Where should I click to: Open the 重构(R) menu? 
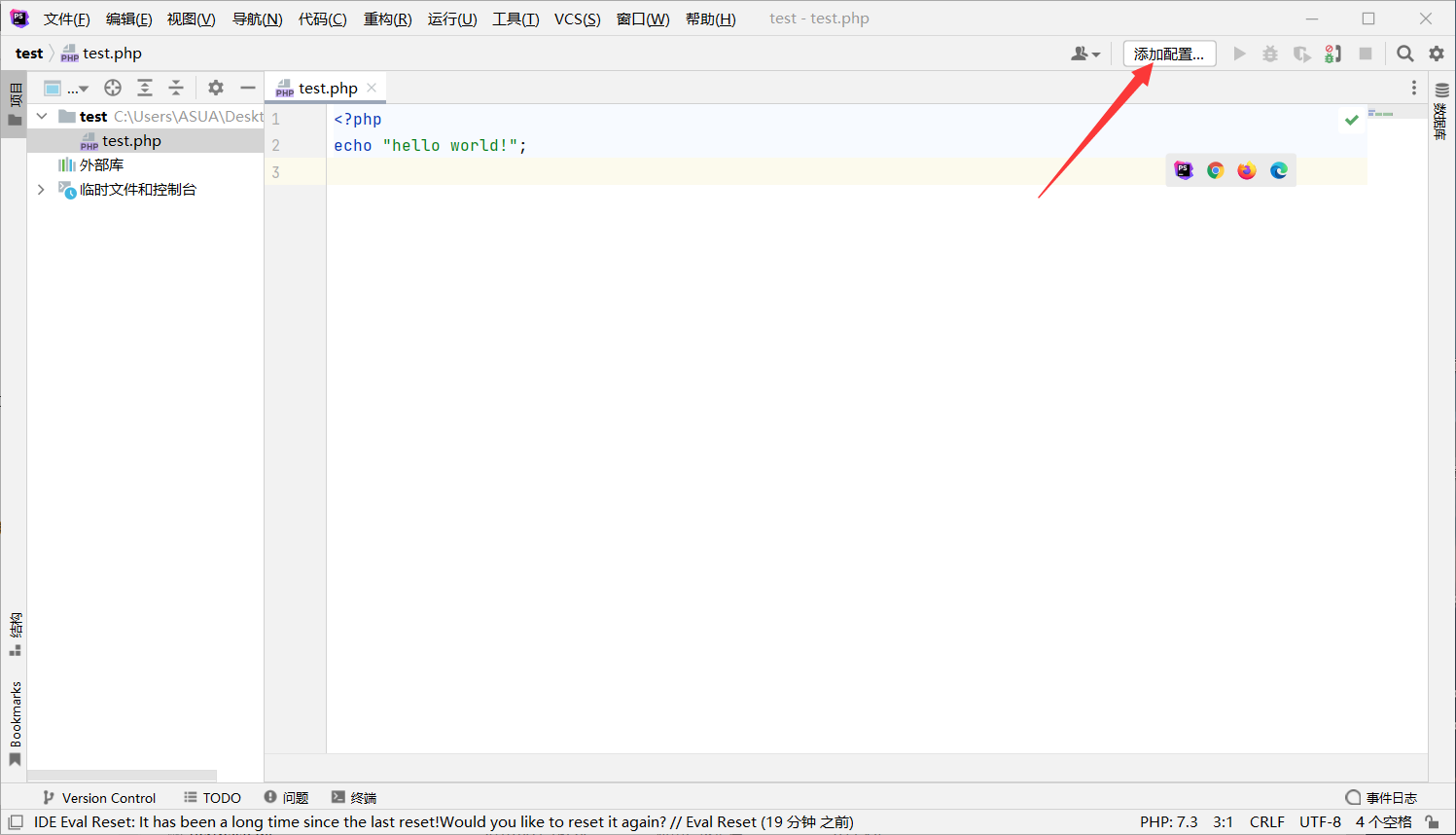[x=387, y=19]
